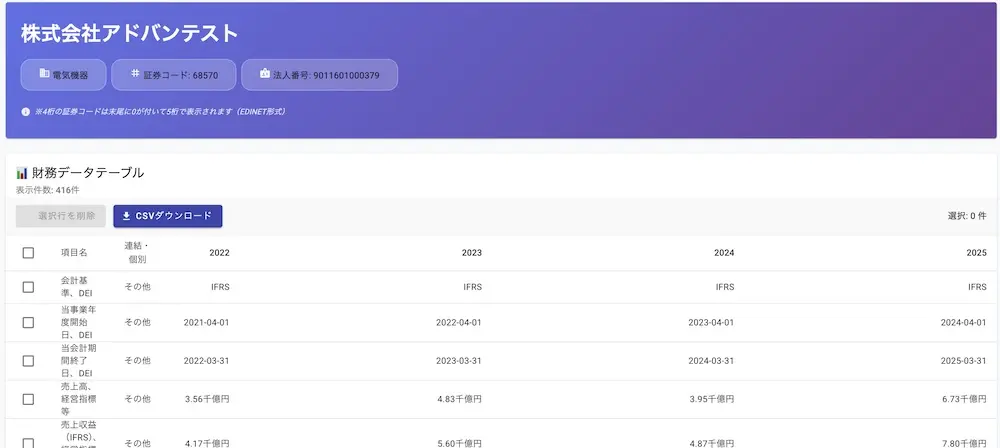This screenshot has width=1000, height=448.
Task: Click the 2023-04-01 date cell
Action: (711, 323)
